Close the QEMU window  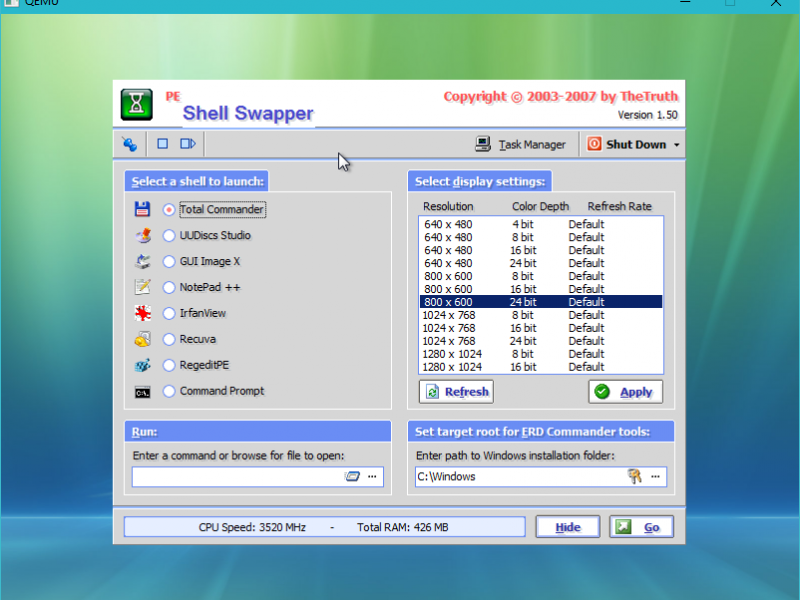click(x=776, y=3)
